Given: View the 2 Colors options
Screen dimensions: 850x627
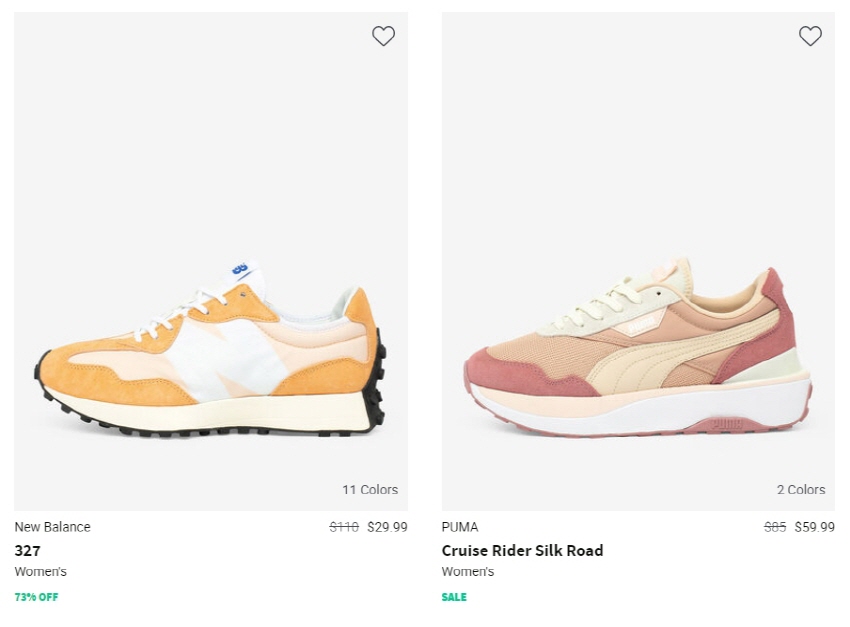Looking at the screenshot, I should point(801,489).
